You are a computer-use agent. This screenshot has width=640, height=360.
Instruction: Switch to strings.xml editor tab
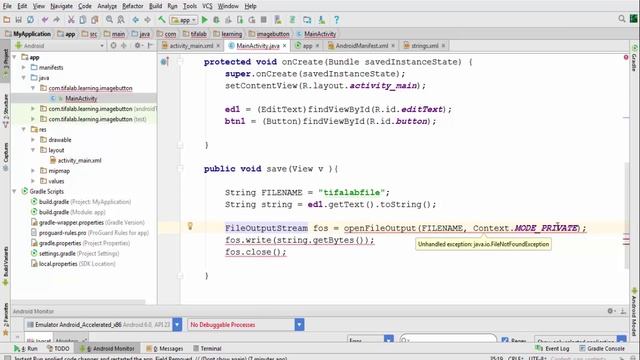click(424, 46)
